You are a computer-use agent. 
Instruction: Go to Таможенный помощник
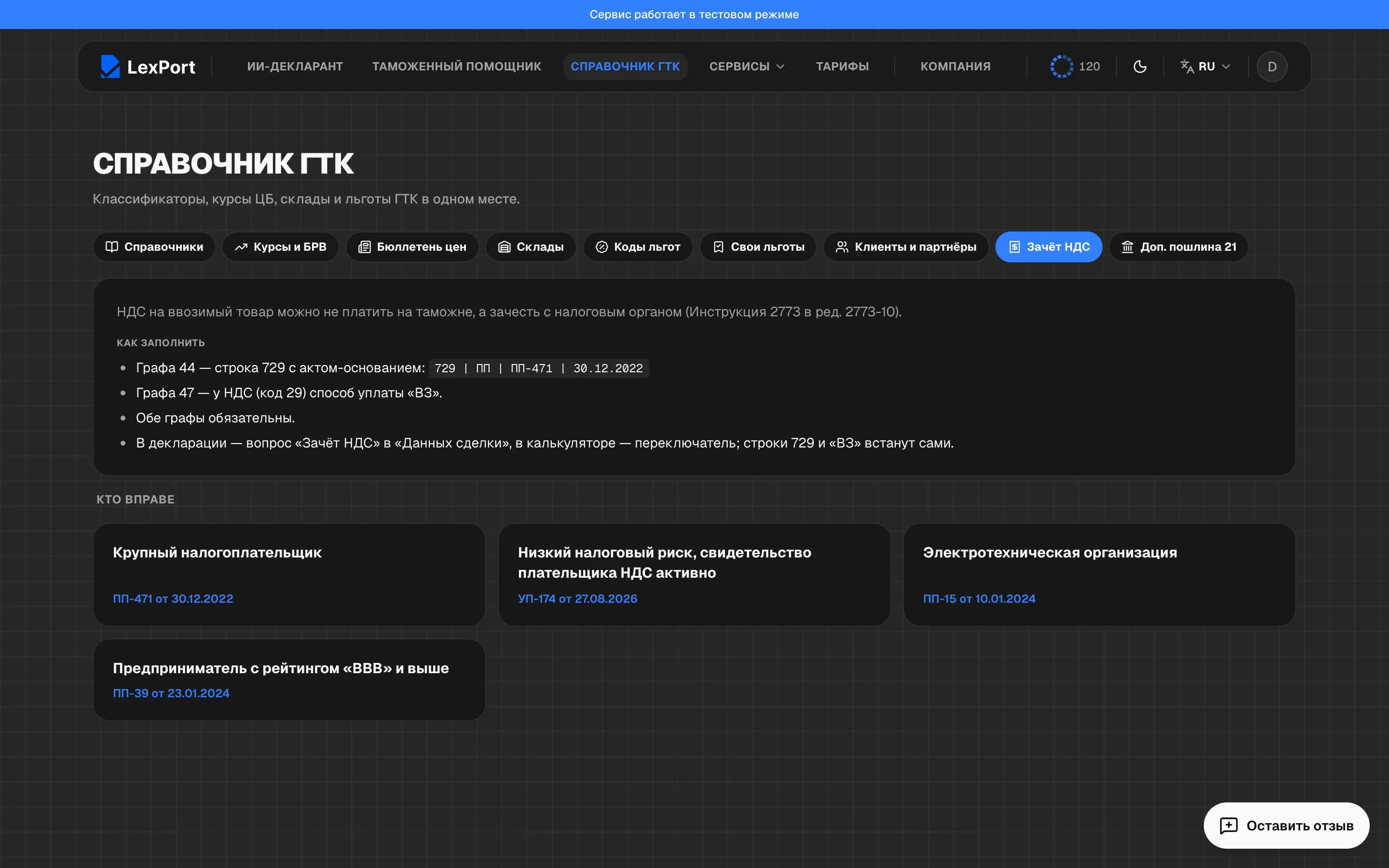tap(456, 67)
